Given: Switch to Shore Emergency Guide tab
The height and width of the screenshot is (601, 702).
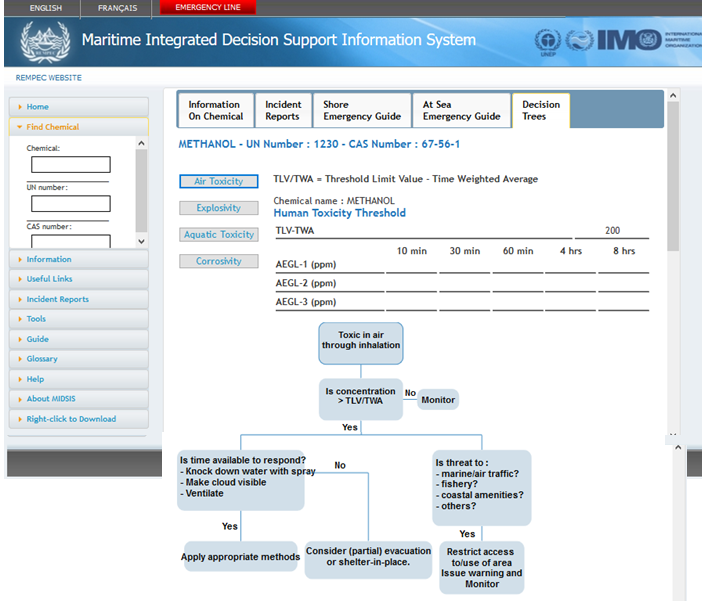Looking at the screenshot, I should tap(361, 110).
